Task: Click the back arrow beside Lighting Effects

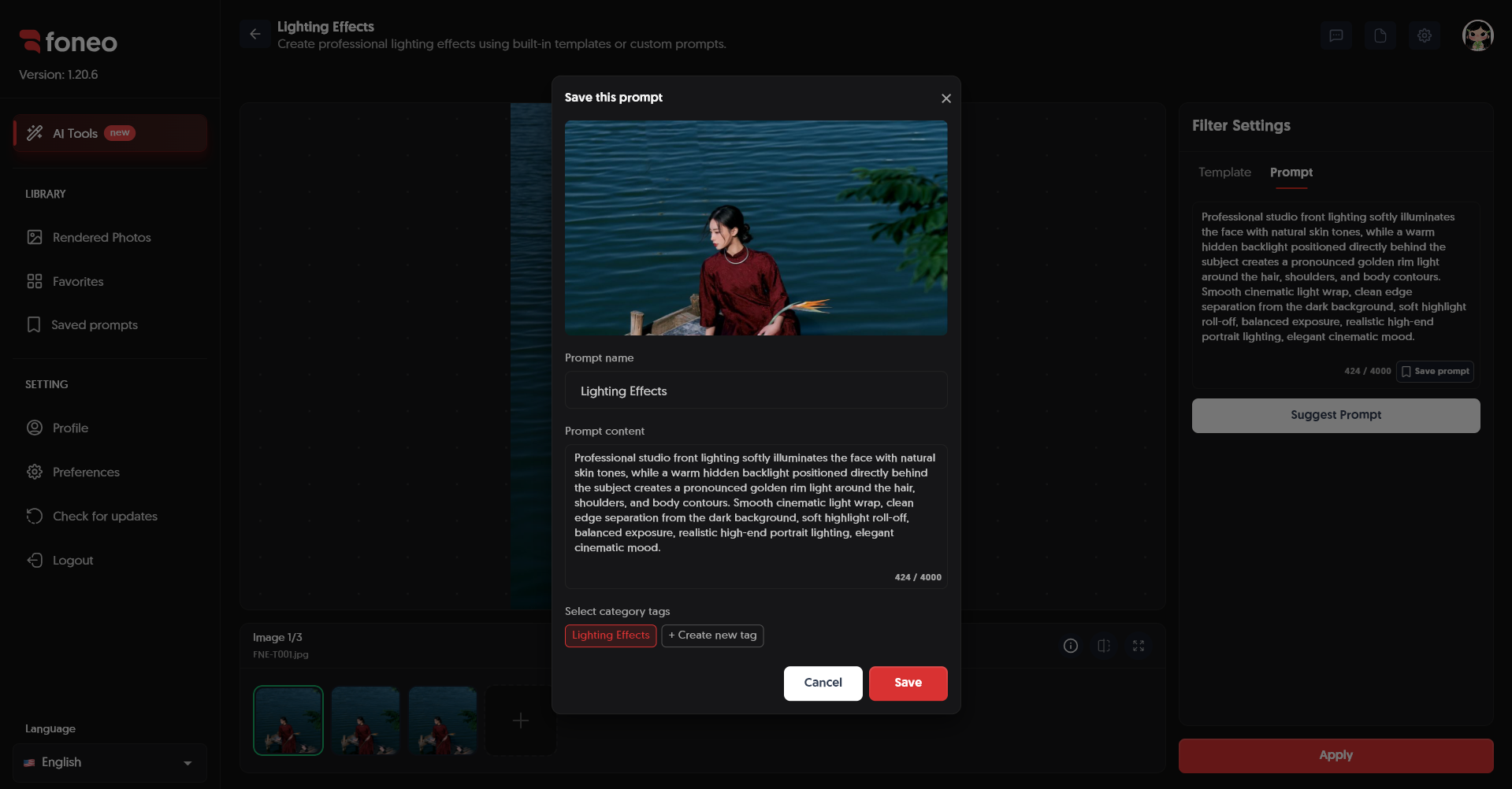Action: pos(255,34)
